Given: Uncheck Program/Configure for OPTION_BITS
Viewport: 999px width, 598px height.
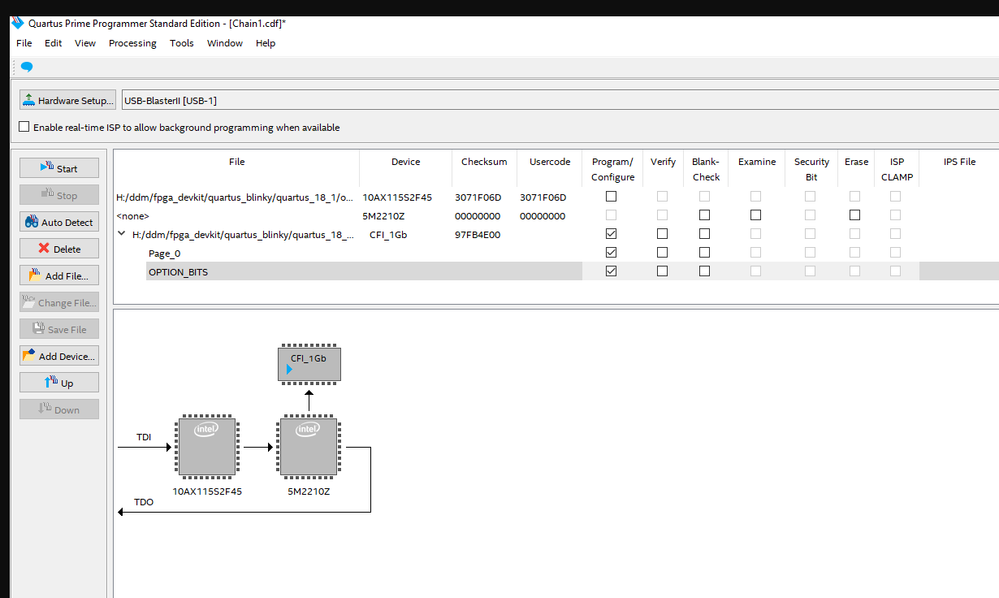Looking at the screenshot, I should click(x=611, y=271).
